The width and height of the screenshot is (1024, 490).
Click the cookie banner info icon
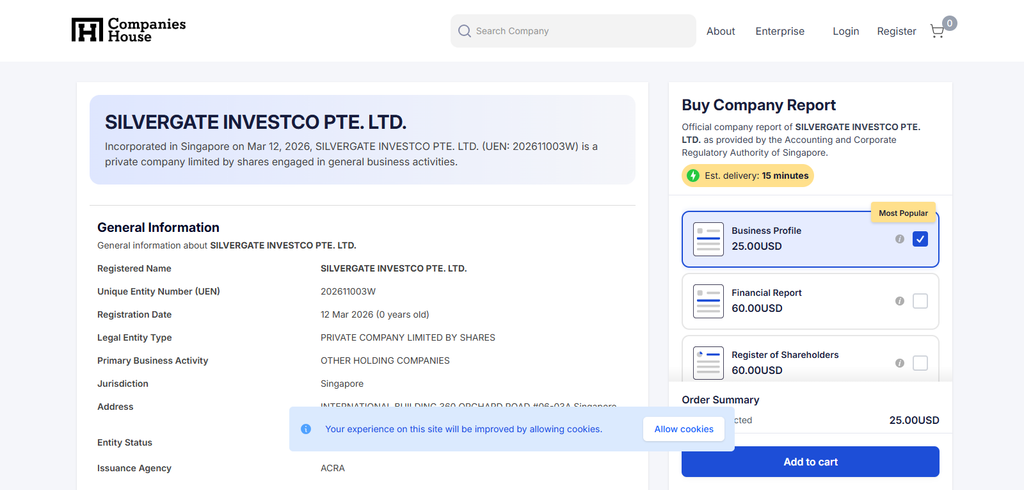(x=306, y=429)
